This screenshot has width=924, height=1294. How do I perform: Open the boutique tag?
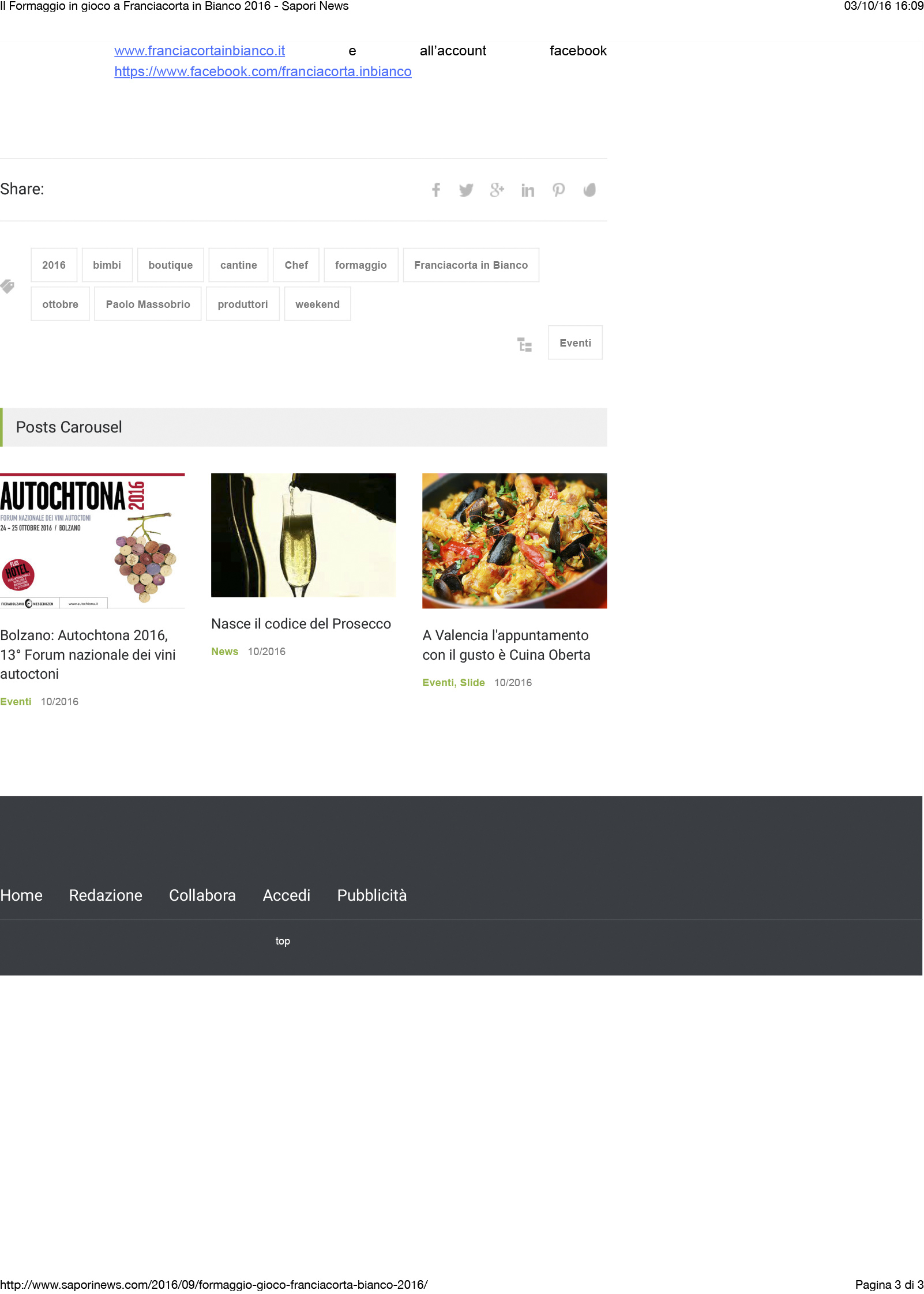click(171, 265)
